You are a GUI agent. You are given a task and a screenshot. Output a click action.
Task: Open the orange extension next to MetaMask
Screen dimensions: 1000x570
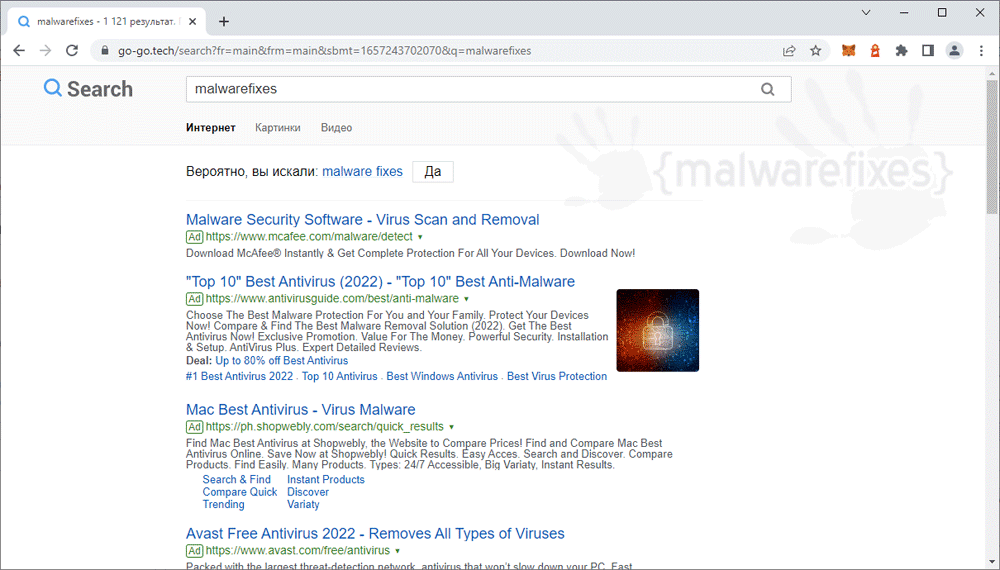click(875, 51)
